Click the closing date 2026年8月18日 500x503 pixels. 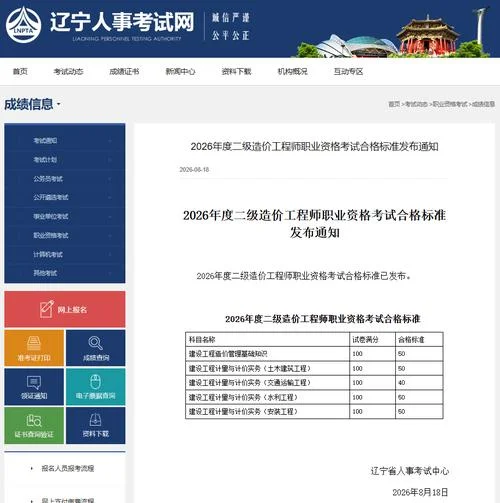click(420, 492)
